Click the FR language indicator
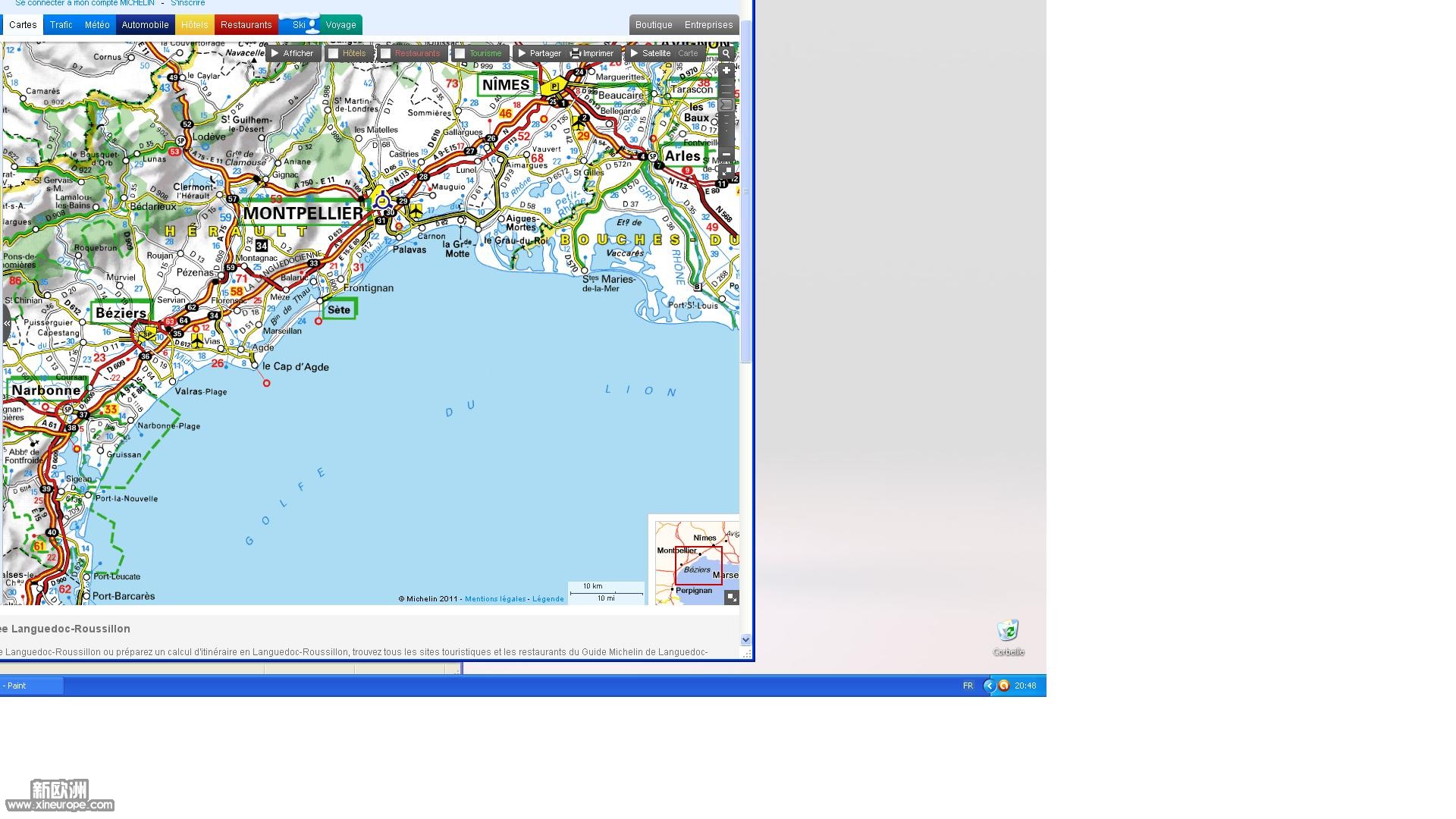 pyautogui.click(x=968, y=686)
